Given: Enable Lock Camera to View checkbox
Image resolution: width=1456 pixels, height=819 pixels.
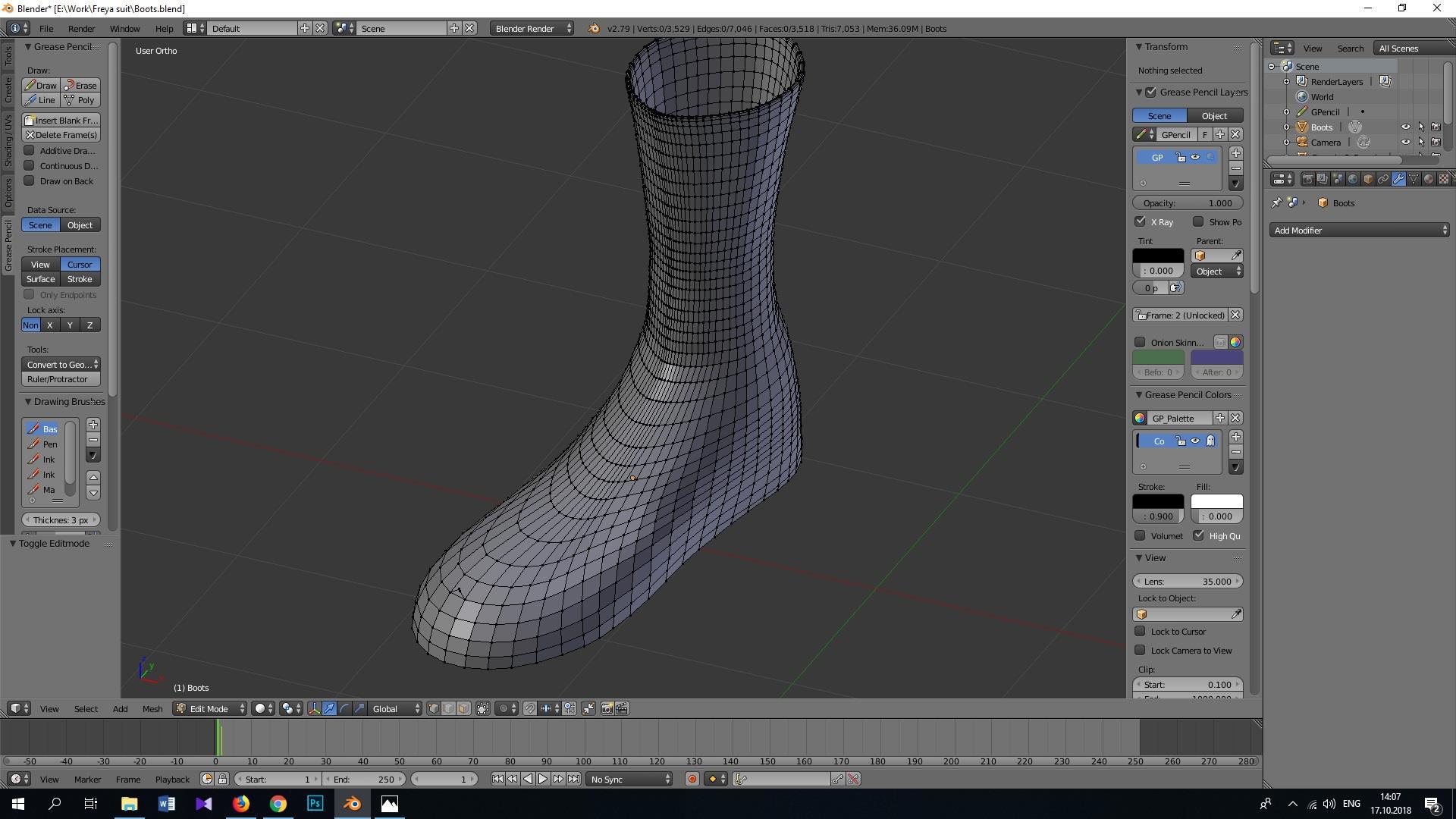Looking at the screenshot, I should tap(1140, 650).
